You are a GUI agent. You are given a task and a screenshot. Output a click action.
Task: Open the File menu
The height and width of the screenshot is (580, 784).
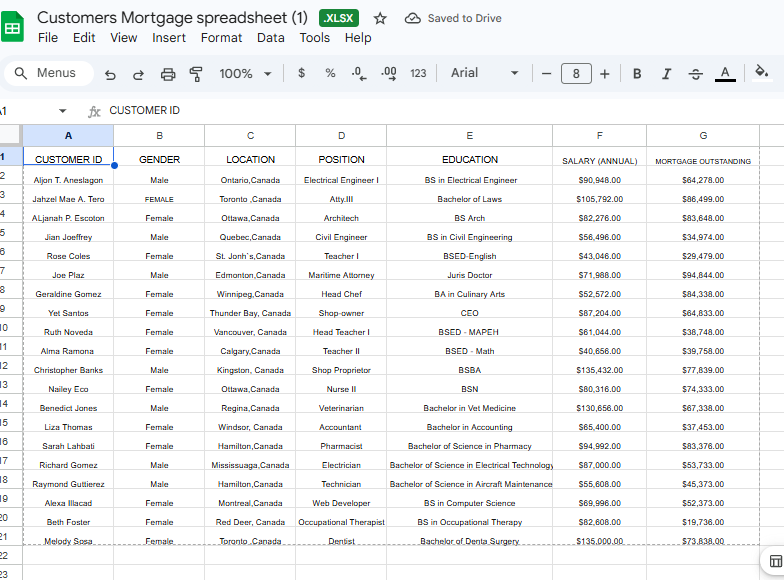[x=48, y=38]
